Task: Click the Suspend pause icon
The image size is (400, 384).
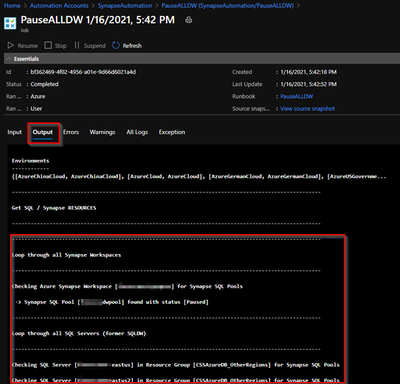Action: click(x=77, y=45)
